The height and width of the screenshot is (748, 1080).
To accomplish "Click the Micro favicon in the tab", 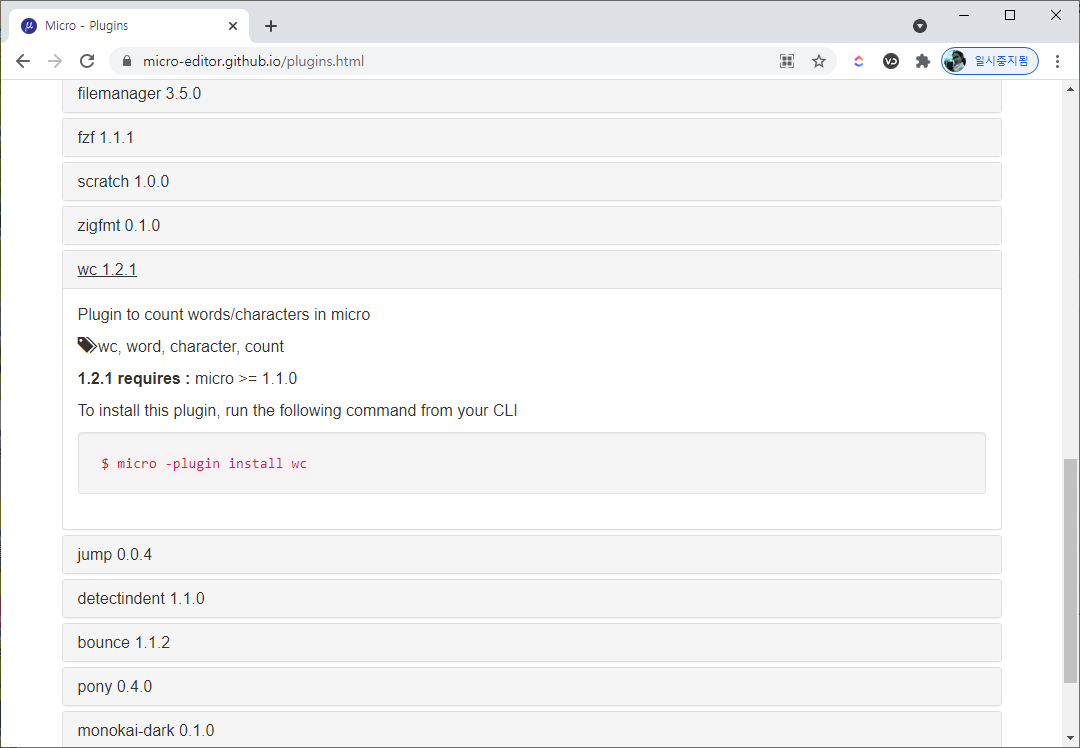I will click(29, 26).
